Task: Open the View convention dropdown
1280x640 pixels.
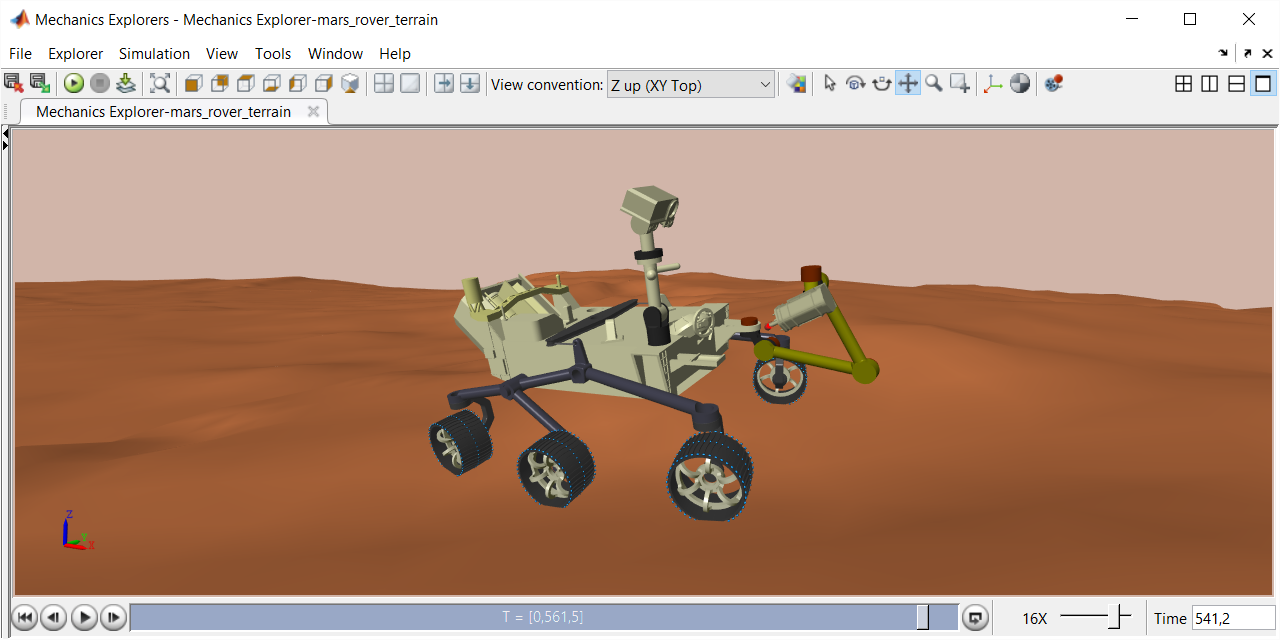Action: [690, 85]
